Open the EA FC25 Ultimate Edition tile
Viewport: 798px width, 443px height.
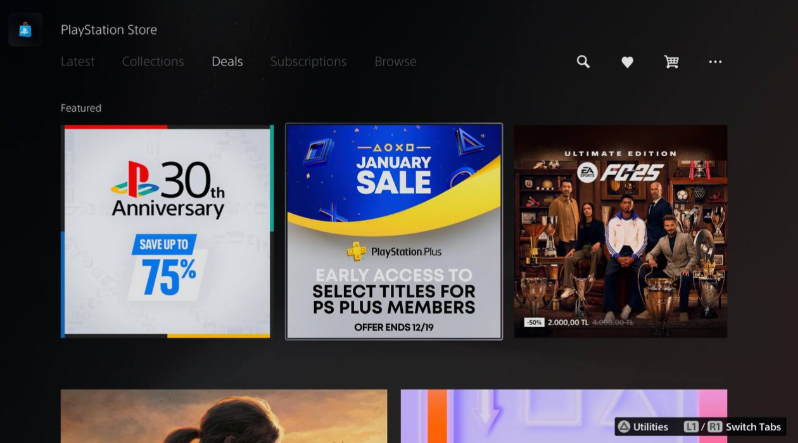tap(620, 232)
